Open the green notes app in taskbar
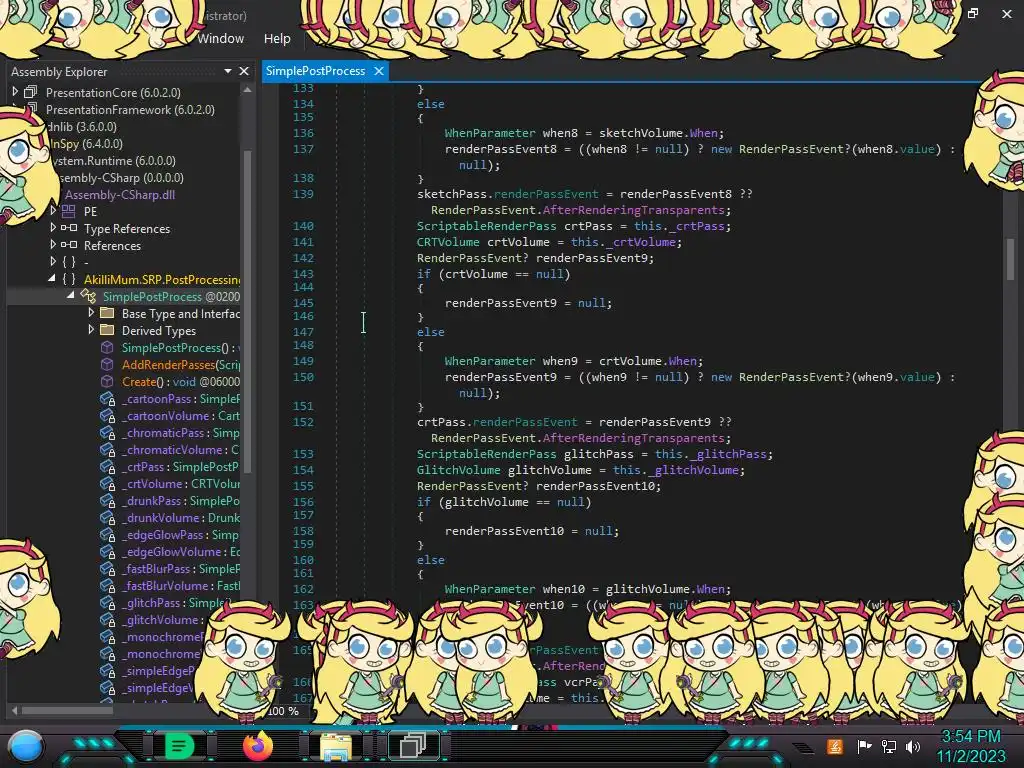Viewport: 1024px width, 768px height. [x=179, y=745]
